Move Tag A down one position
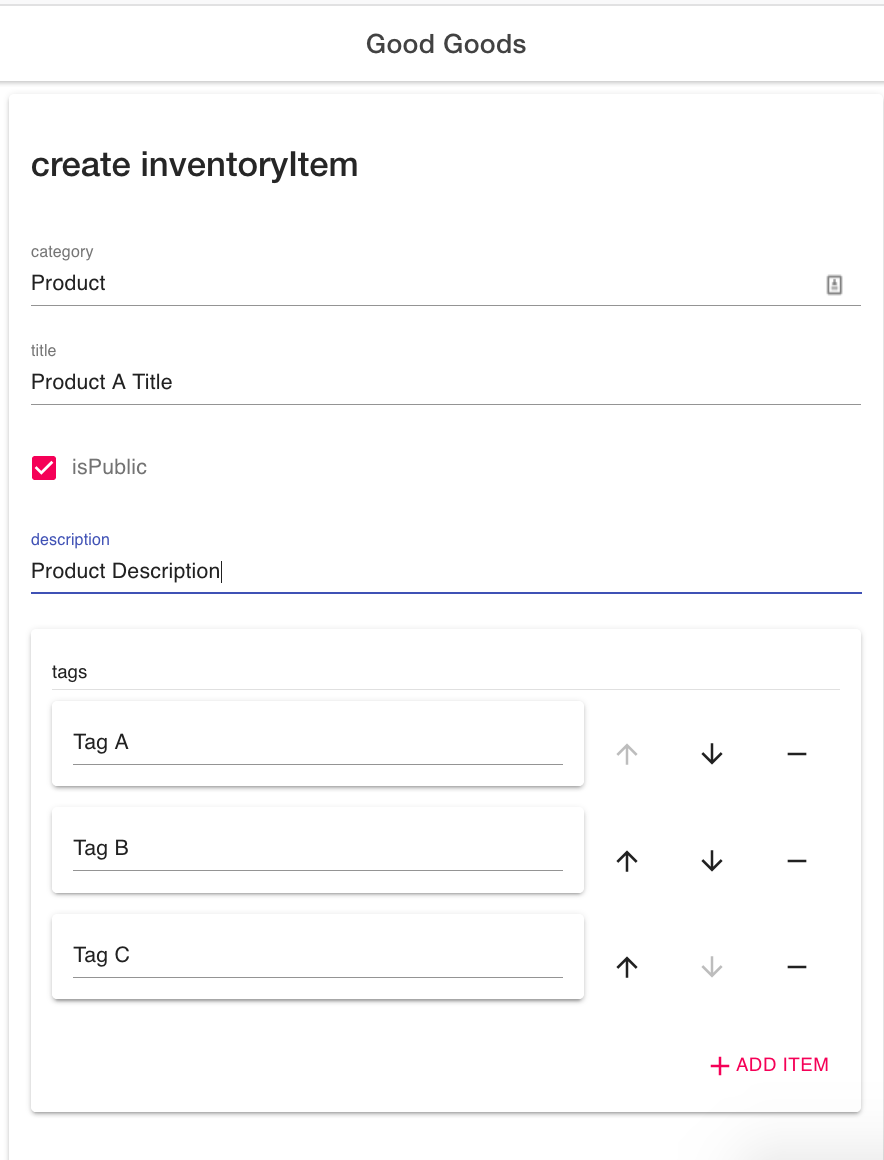This screenshot has height=1160, width=884. [711, 754]
